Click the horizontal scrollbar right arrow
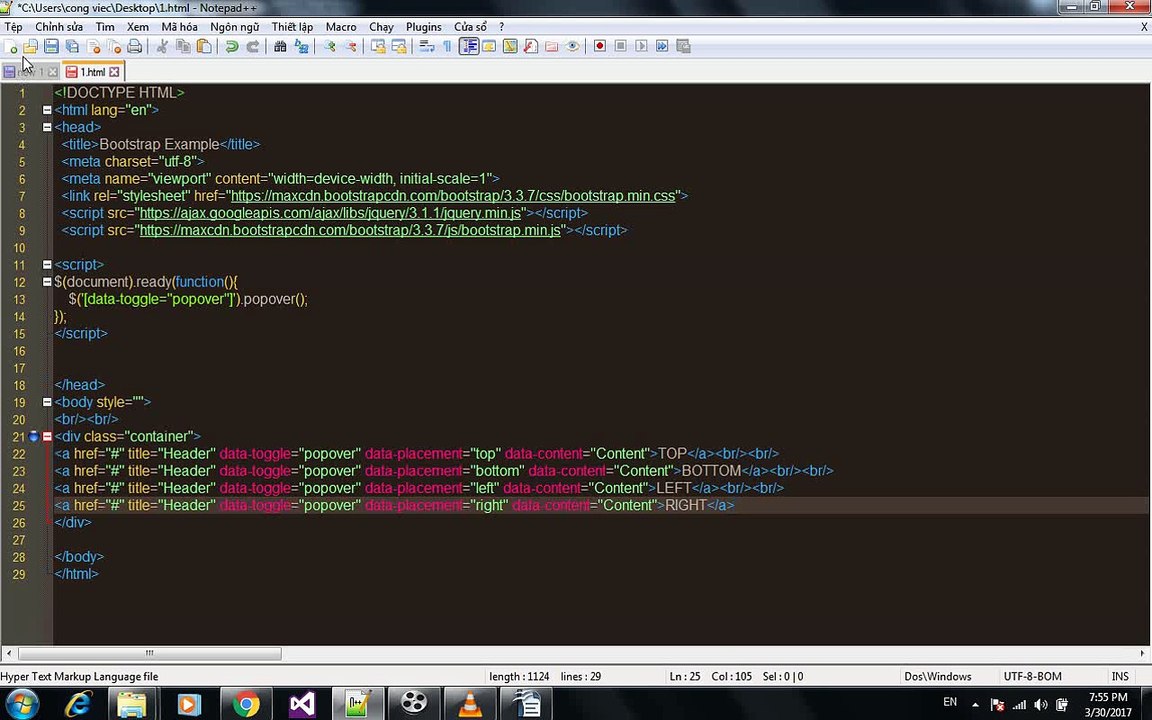 click(1143, 653)
